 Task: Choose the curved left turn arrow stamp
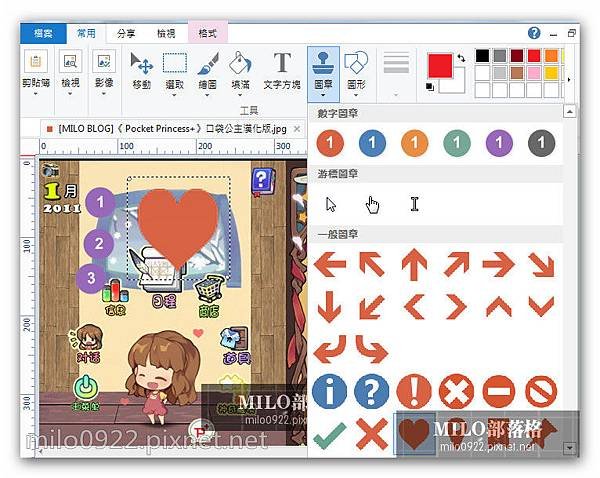330,349
